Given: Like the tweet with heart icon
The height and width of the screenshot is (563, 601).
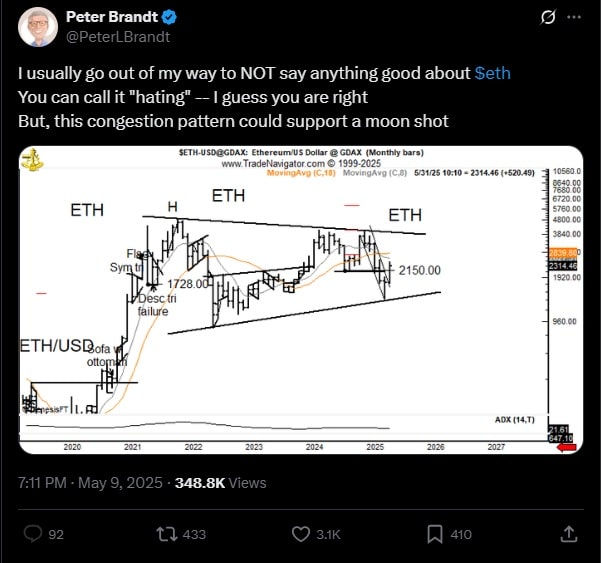Looking at the screenshot, I should [x=301, y=534].
